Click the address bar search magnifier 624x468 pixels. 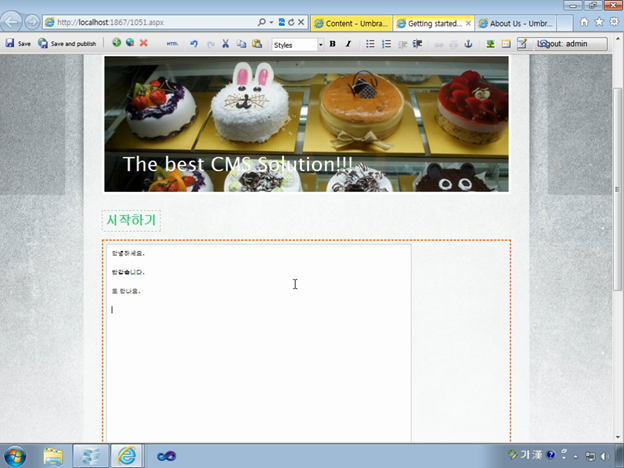pos(261,22)
